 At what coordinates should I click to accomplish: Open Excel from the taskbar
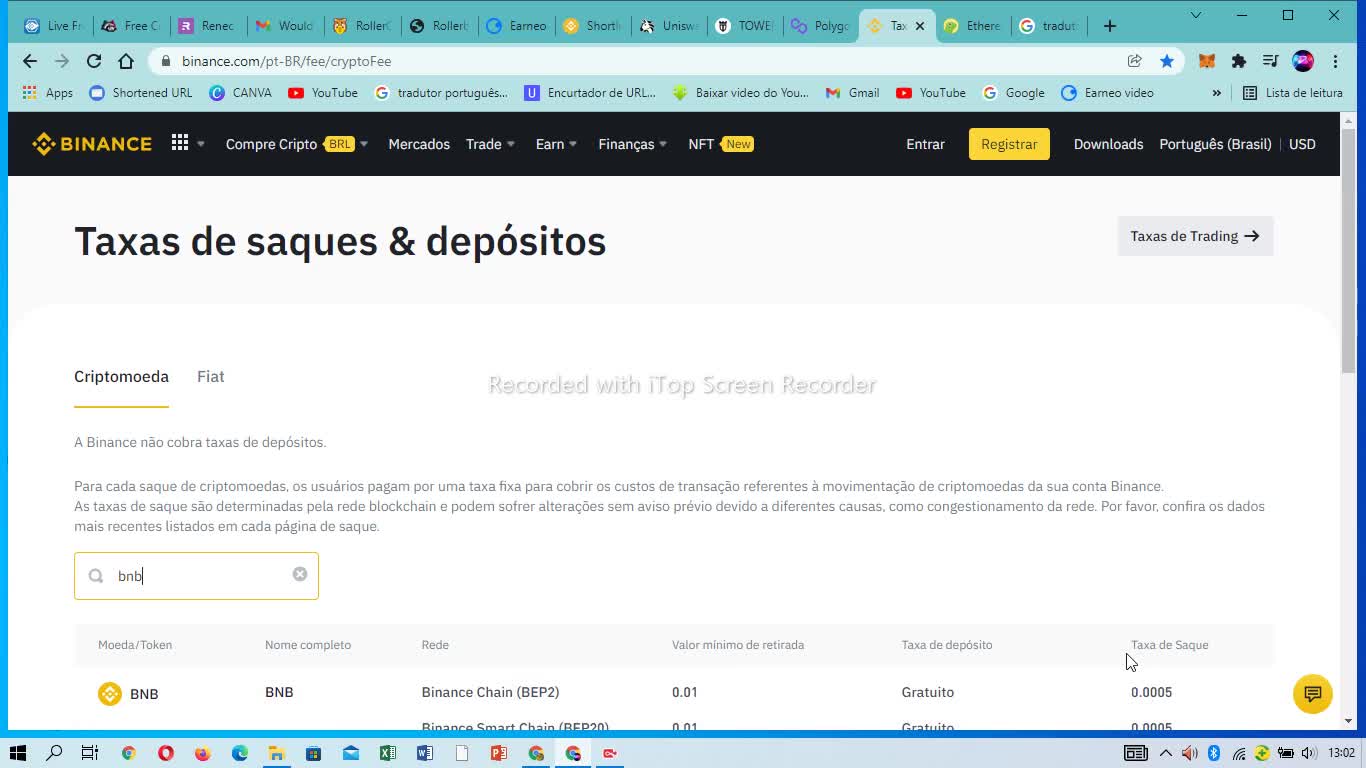coord(388,753)
